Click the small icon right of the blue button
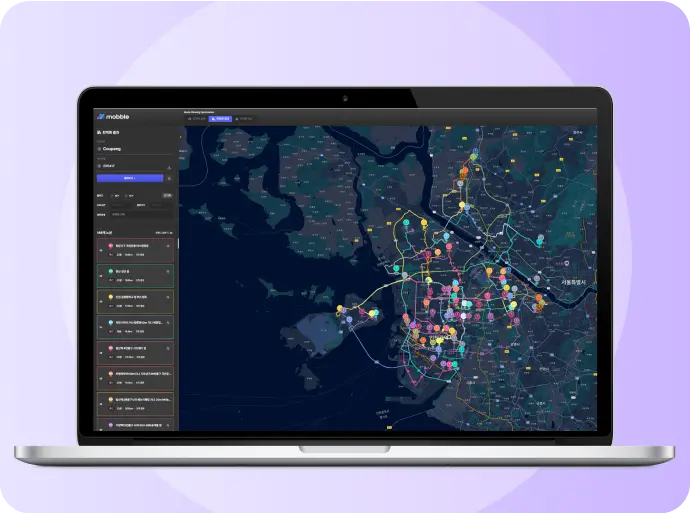This screenshot has height=513, width=690. [169, 178]
